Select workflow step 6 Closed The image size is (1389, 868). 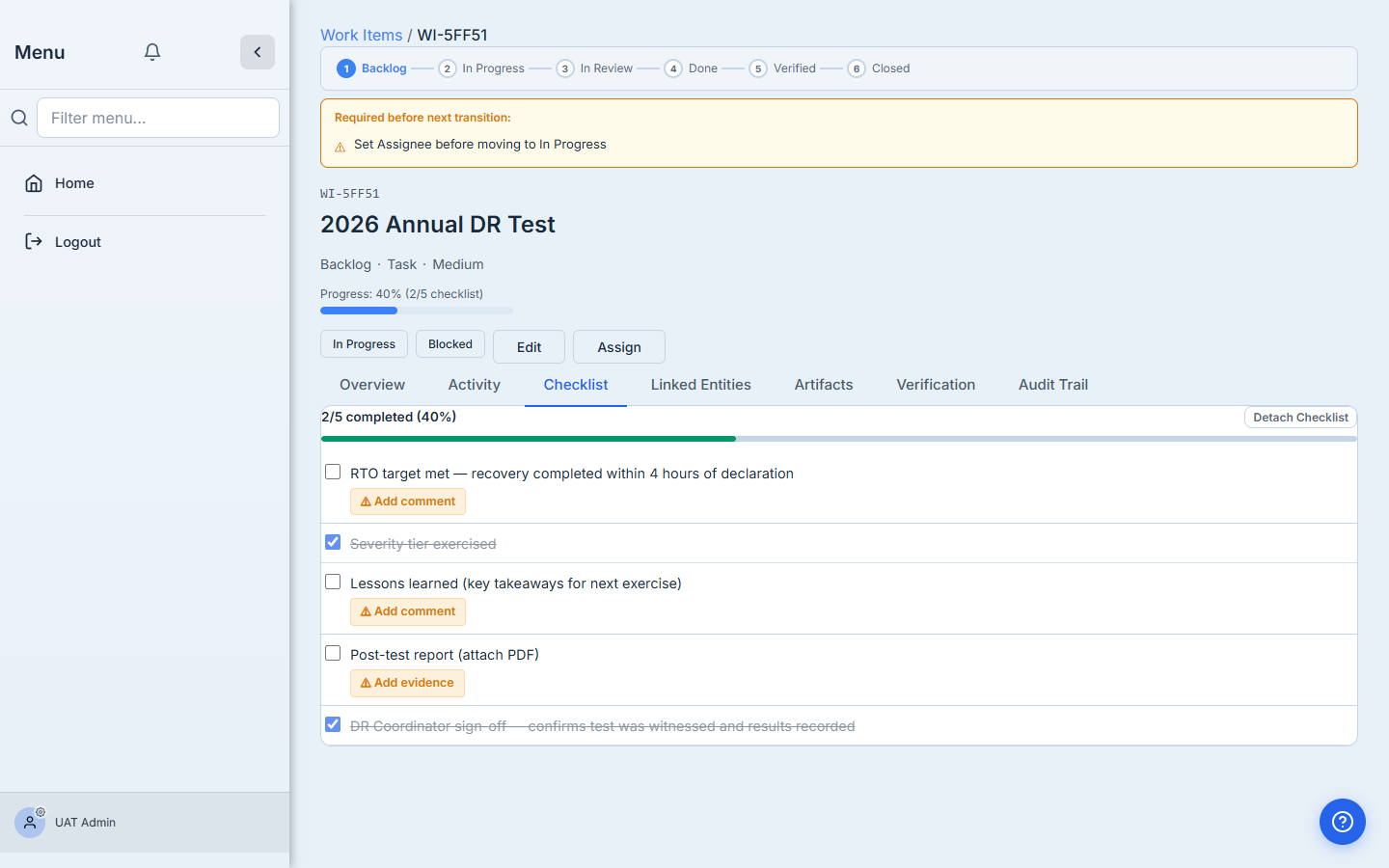tap(879, 68)
